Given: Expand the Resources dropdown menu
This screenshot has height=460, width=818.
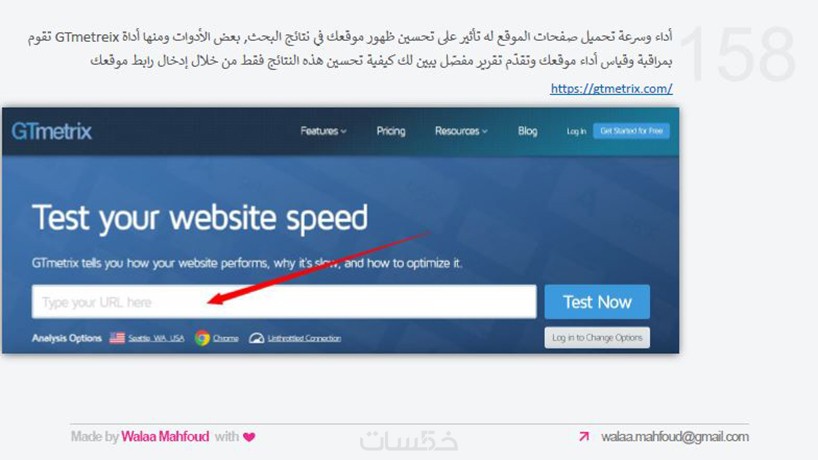Looking at the screenshot, I should point(461,131).
